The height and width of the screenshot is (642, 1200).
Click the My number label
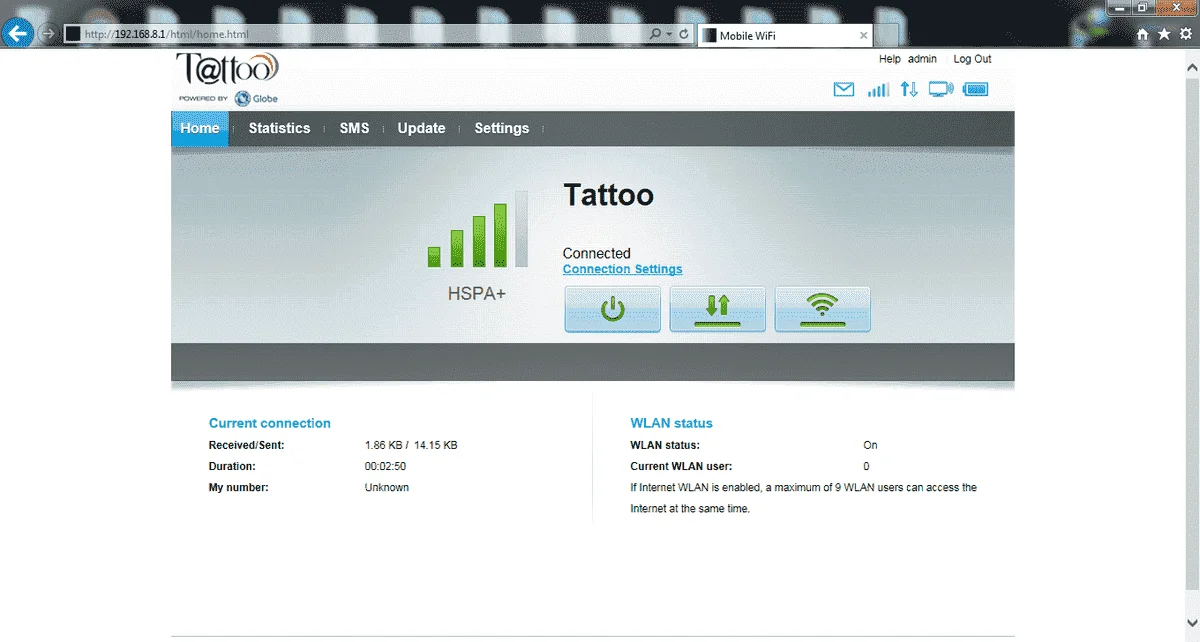point(239,488)
